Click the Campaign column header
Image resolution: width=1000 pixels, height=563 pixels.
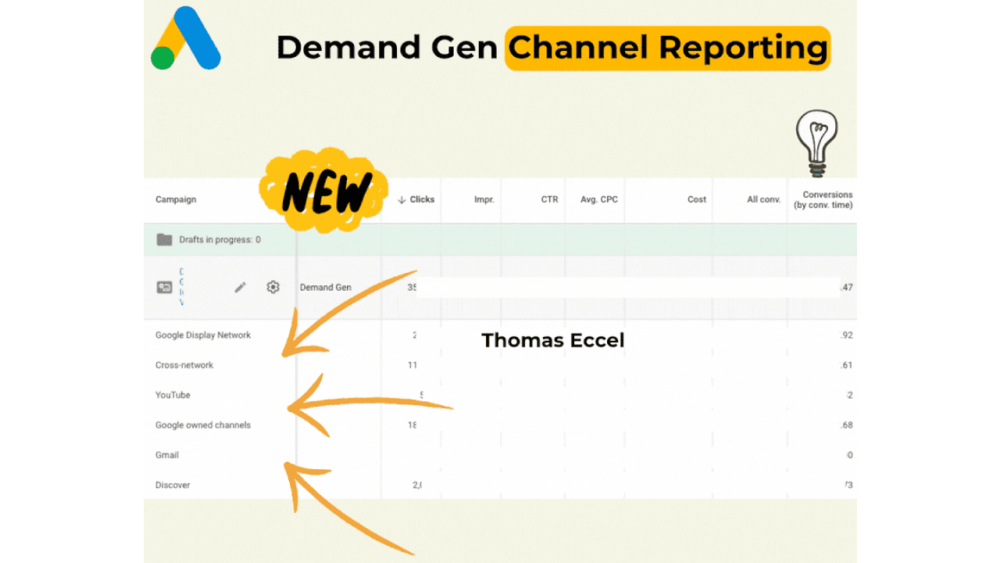click(176, 200)
